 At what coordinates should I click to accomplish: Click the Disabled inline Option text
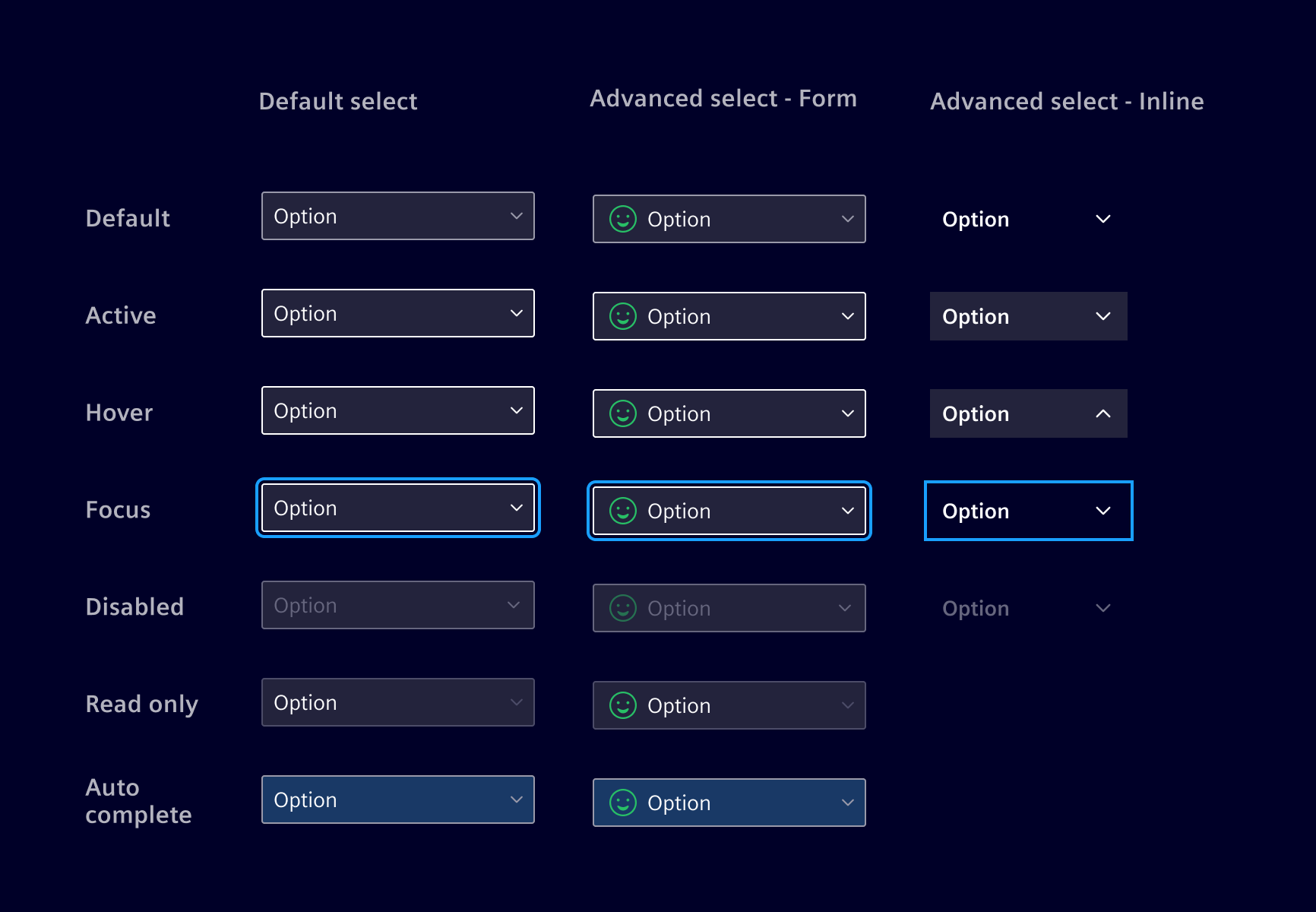click(976, 607)
